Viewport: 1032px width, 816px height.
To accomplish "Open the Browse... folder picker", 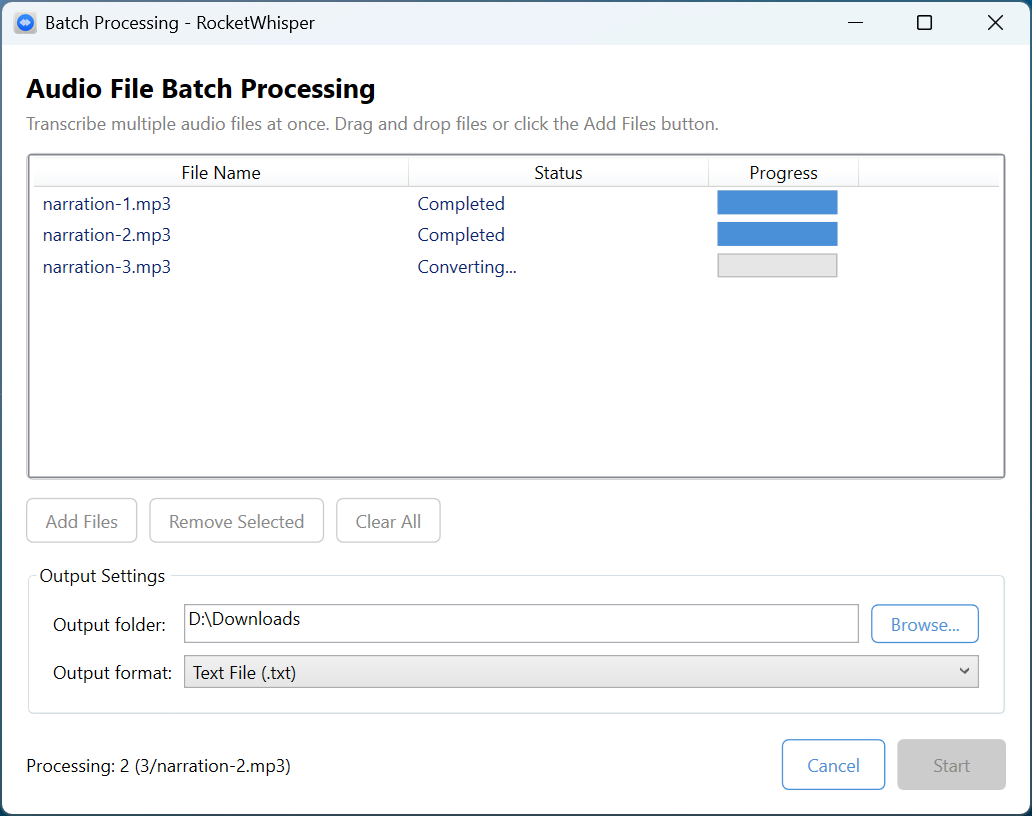I will tap(925, 624).
